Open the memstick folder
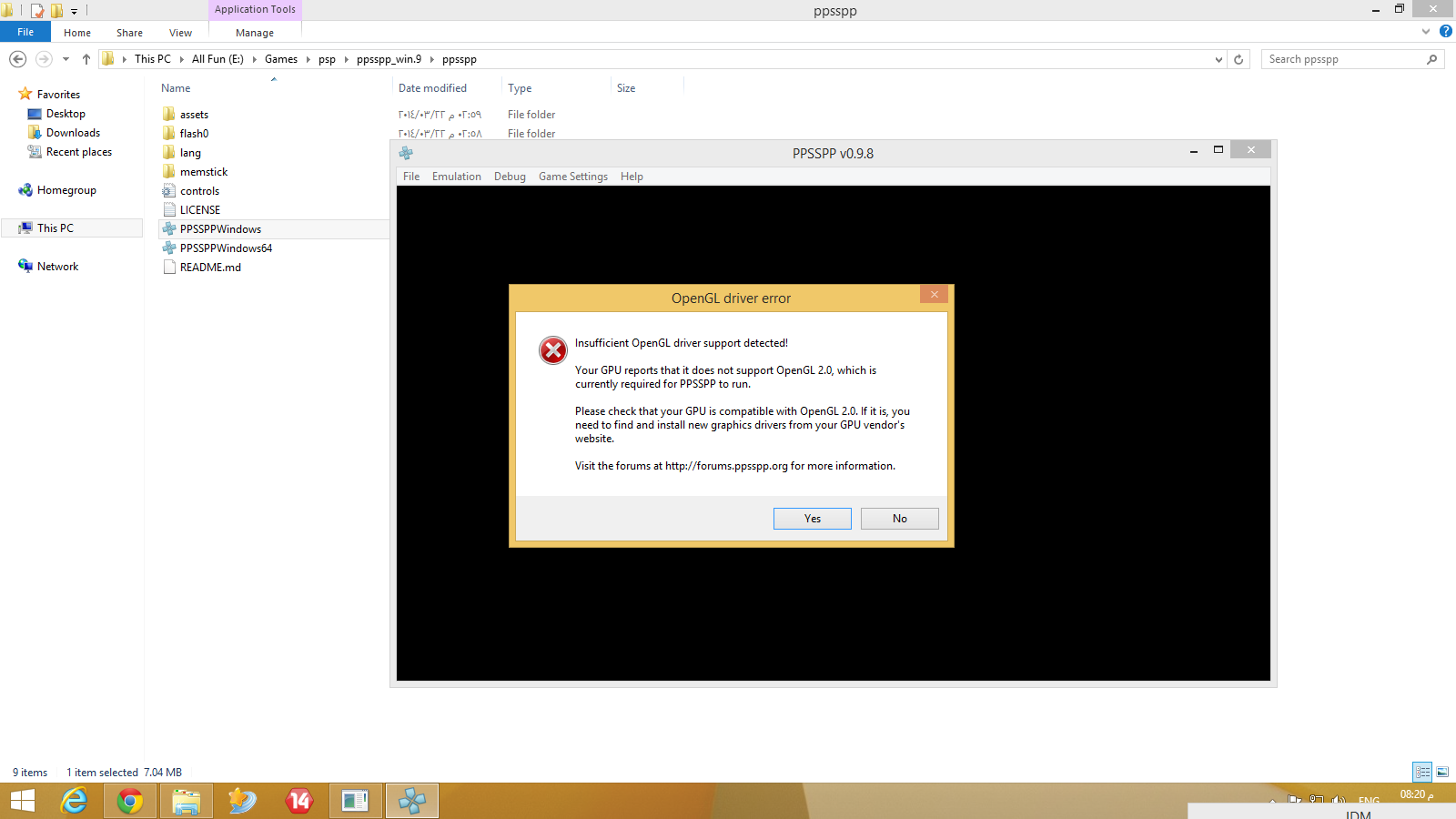 point(204,172)
